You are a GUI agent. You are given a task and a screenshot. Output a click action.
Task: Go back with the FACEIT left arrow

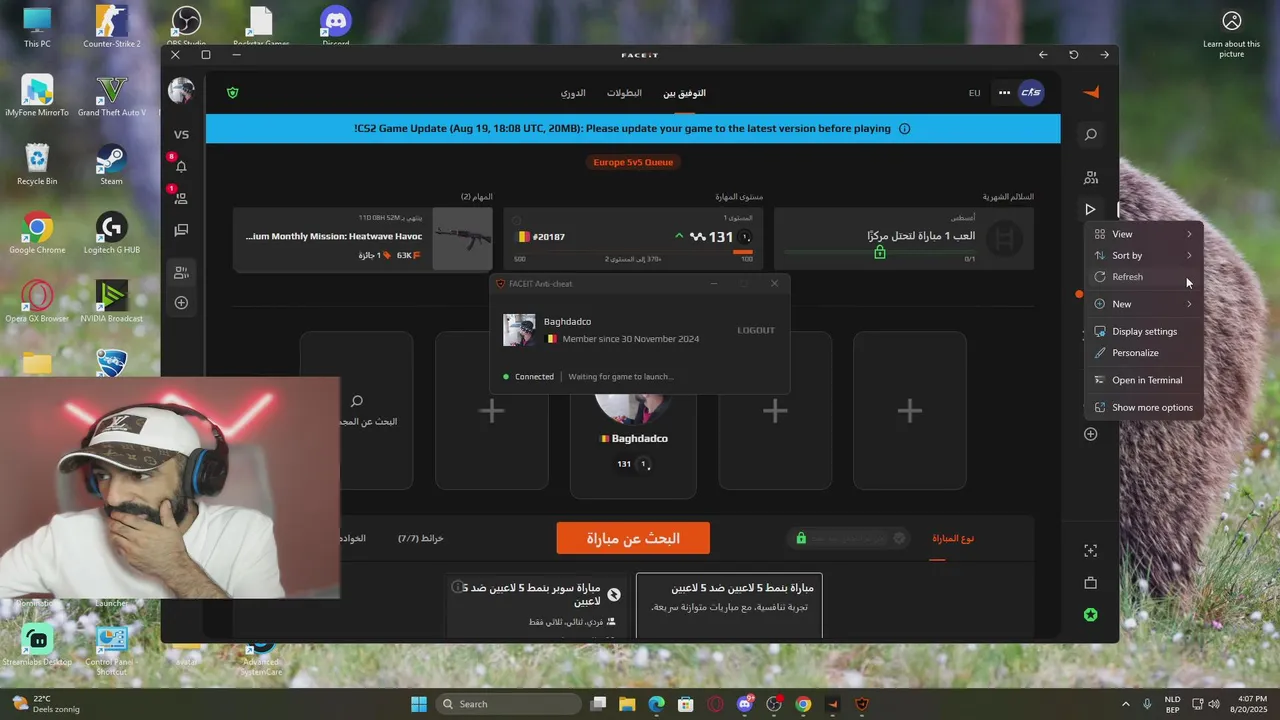click(x=1043, y=55)
